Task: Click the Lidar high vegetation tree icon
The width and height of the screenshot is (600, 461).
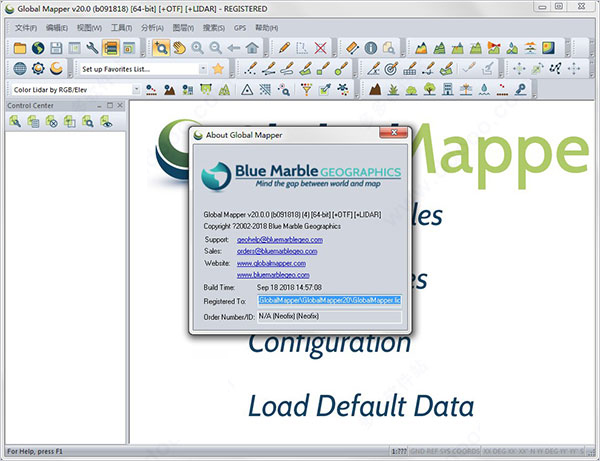Action: click(x=430, y=90)
